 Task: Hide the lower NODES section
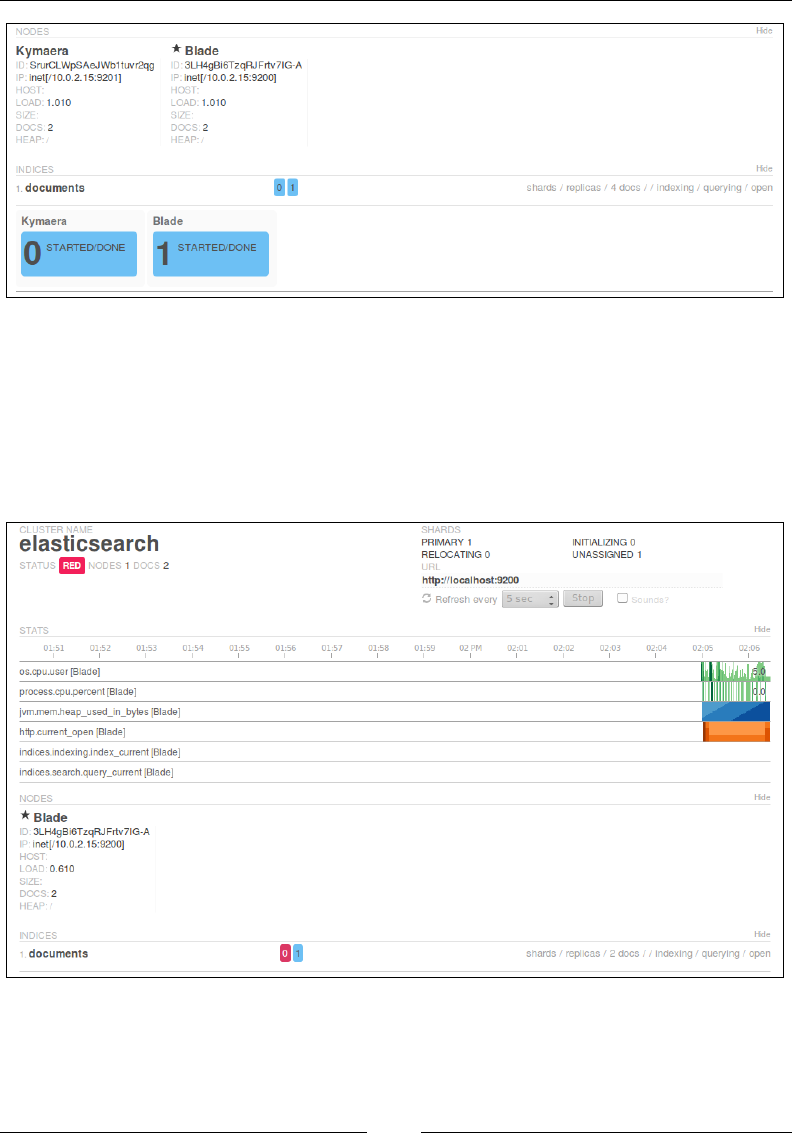click(x=762, y=797)
